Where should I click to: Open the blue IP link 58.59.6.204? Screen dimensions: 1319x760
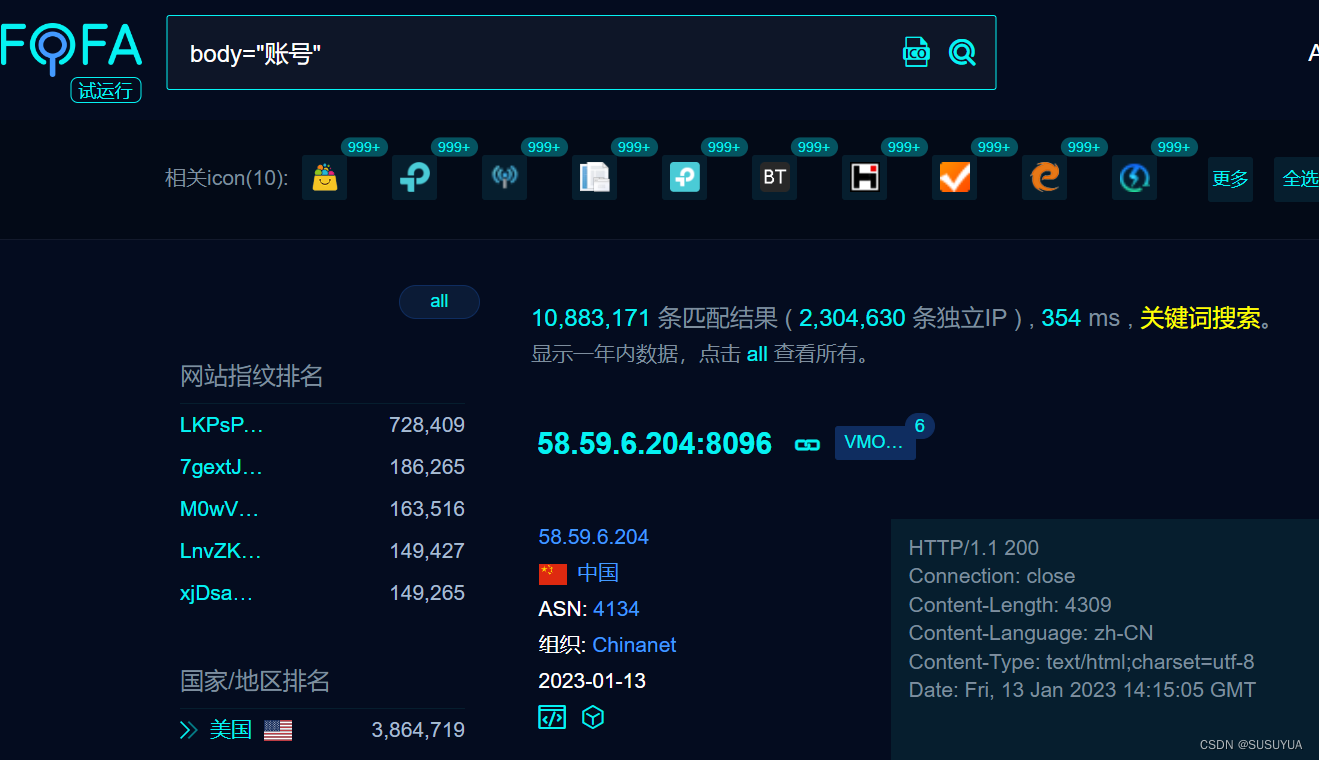pyautogui.click(x=594, y=537)
